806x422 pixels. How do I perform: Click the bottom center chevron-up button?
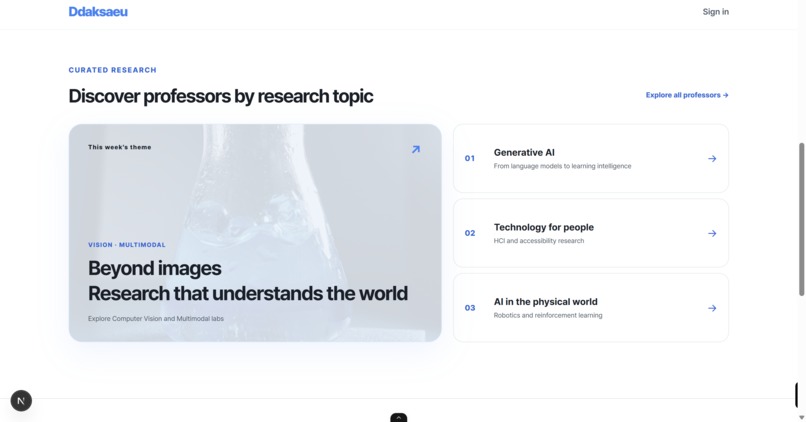click(x=398, y=417)
